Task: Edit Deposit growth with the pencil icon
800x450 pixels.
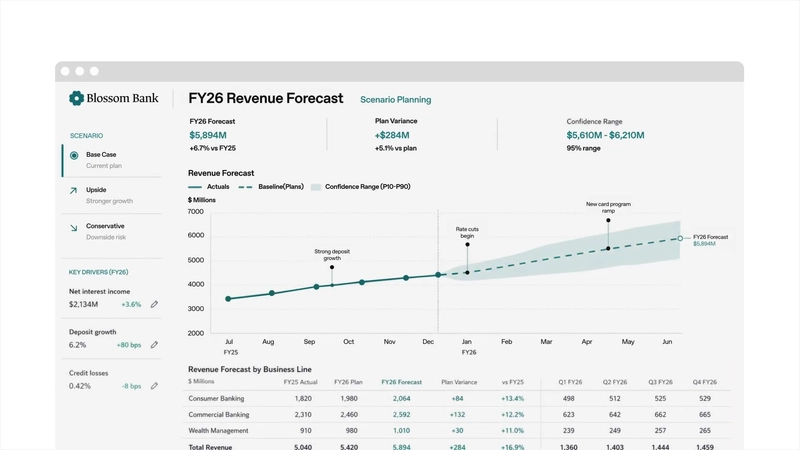Action: coord(154,345)
